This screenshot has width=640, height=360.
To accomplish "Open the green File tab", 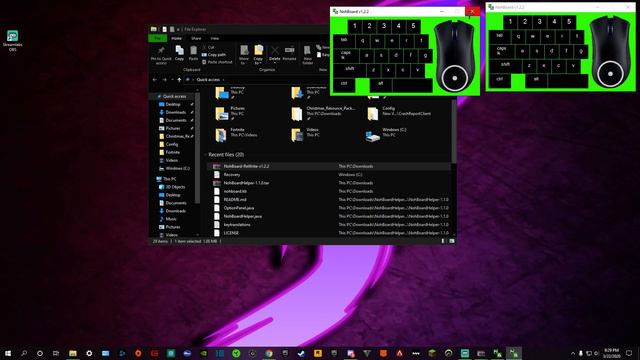I will (x=158, y=38).
